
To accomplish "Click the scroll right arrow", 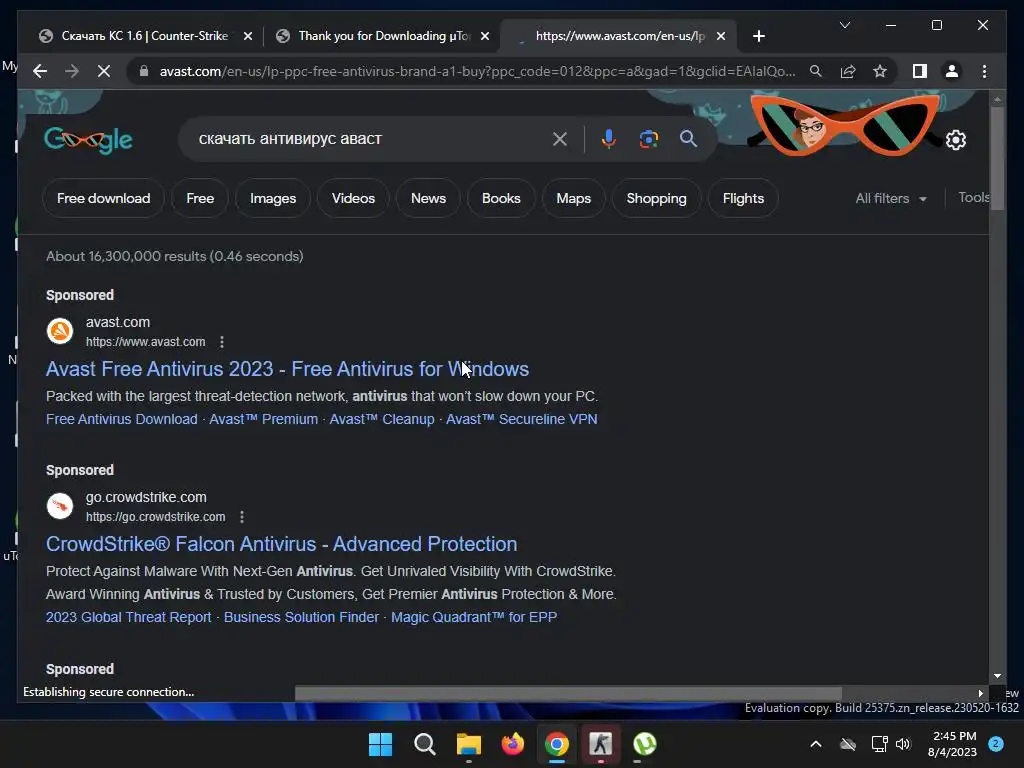I will pyautogui.click(x=980, y=693).
